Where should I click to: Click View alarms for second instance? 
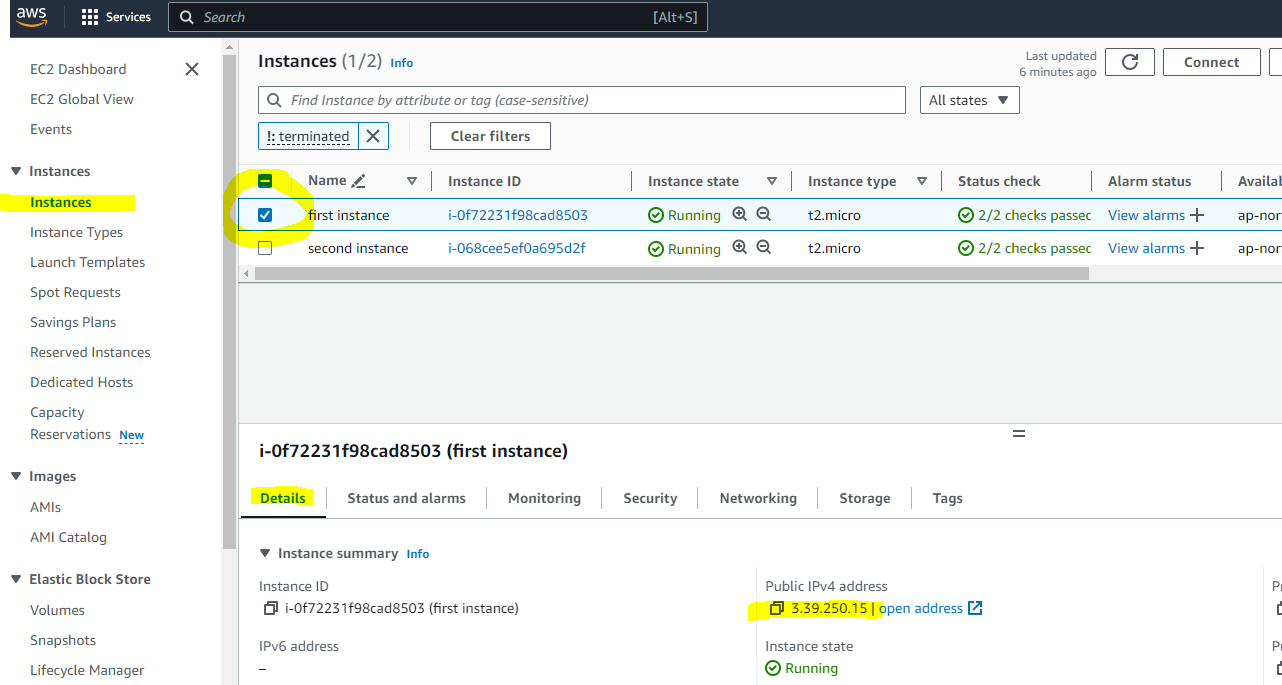click(x=1146, y=248)
